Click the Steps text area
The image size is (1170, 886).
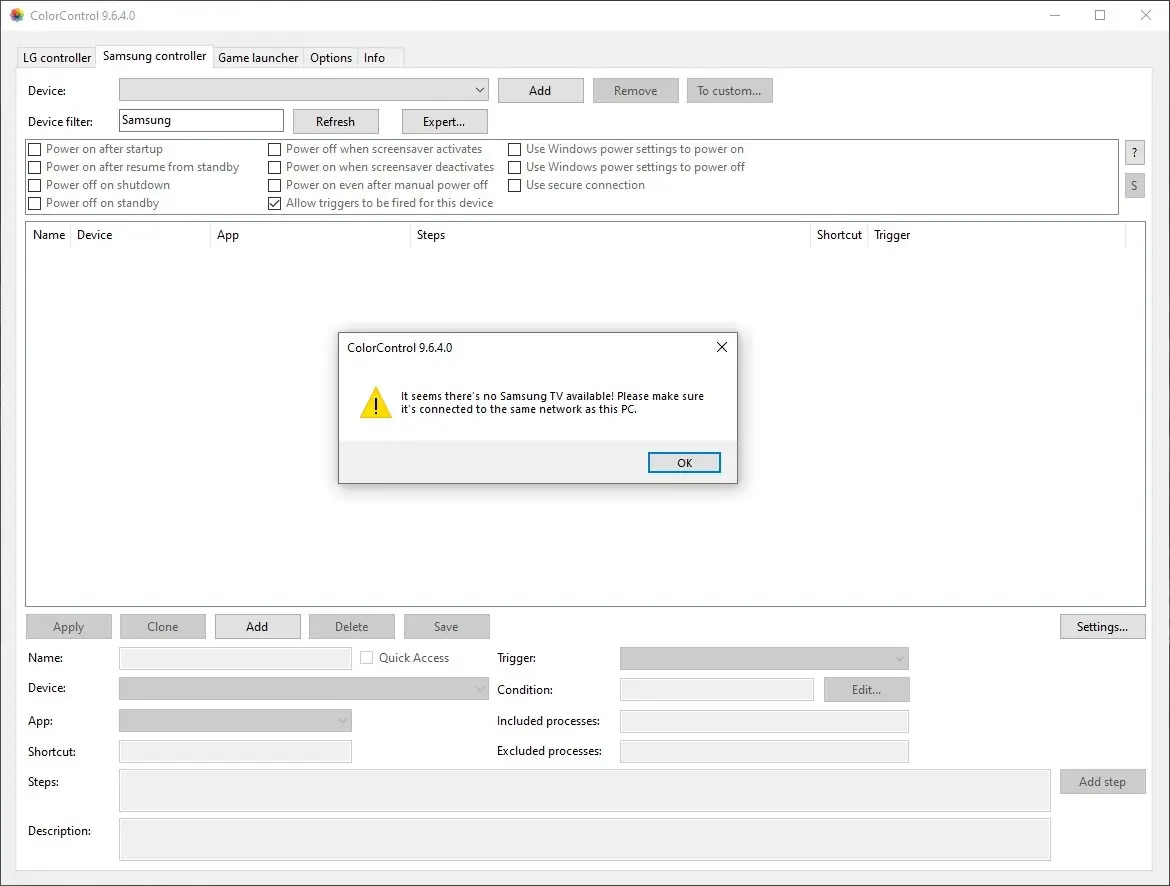coord(584,790)
